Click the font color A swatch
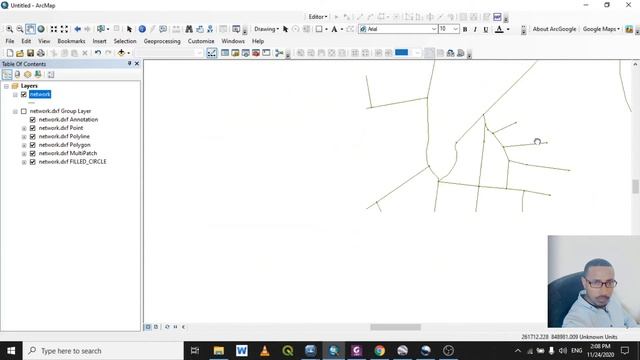The image size is (640, 360). [499, 29]
